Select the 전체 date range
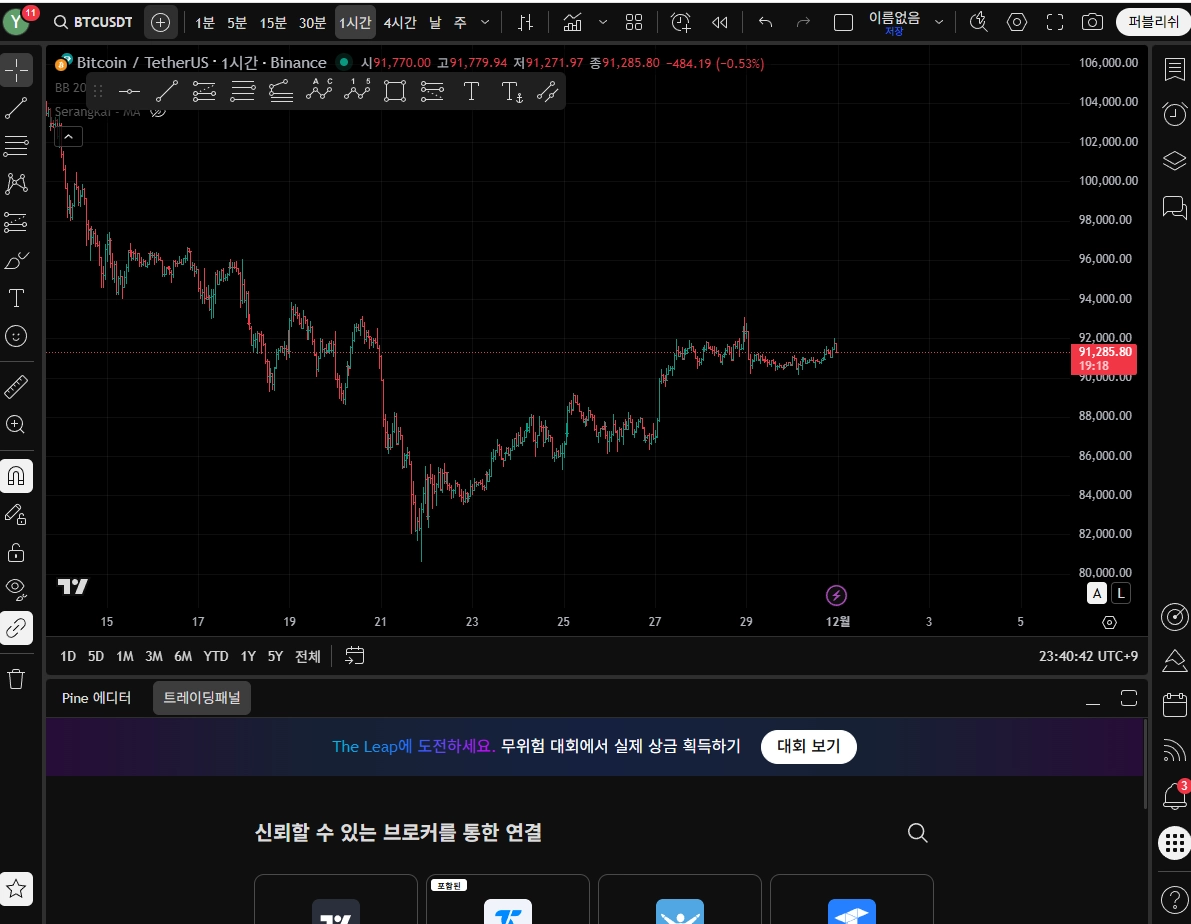 (x=308, y=656)
